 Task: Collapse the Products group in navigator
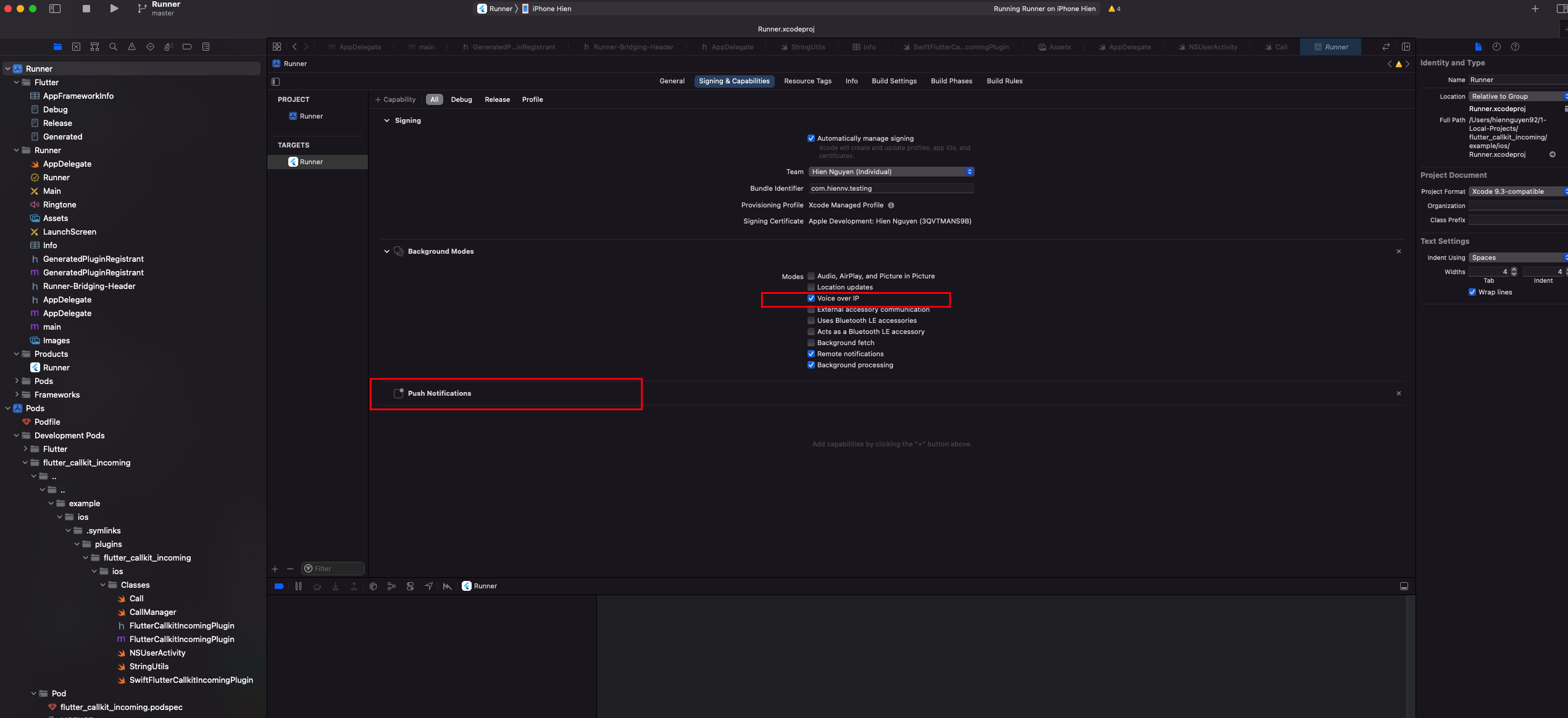point(17,354)
